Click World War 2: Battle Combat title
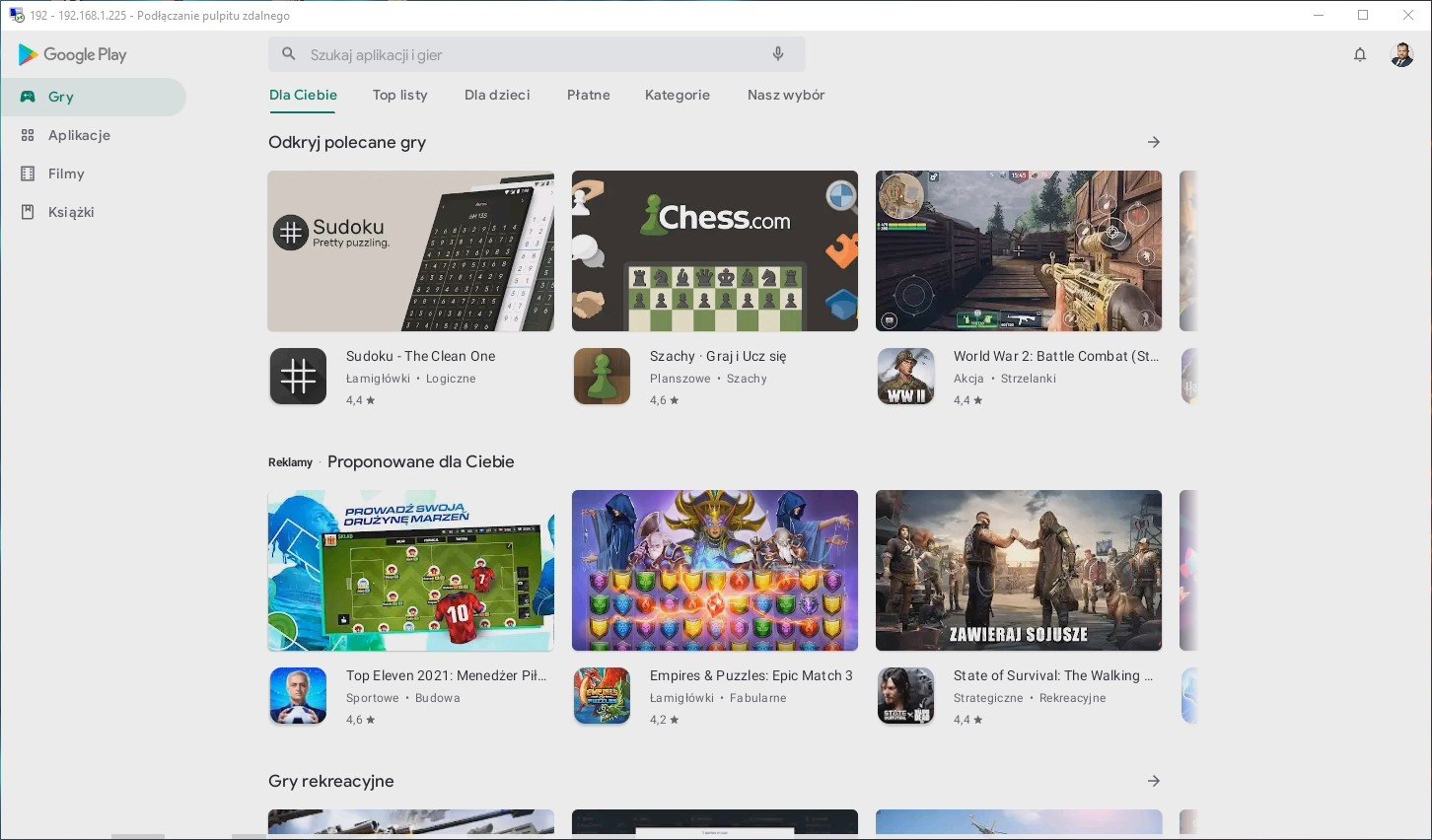 1056,356
